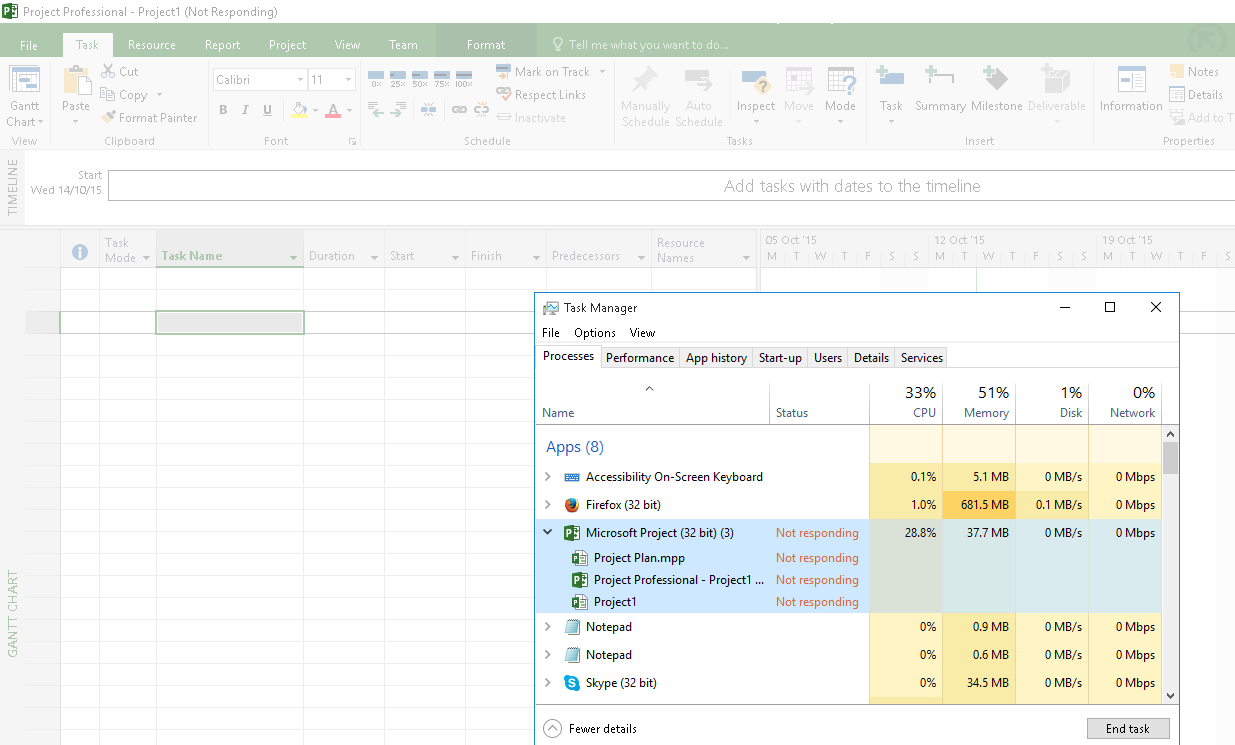The width and height of the screenshot is (1235, 745).
Task: Open the font size 11 dropdown
Action: tap(348, 79)
